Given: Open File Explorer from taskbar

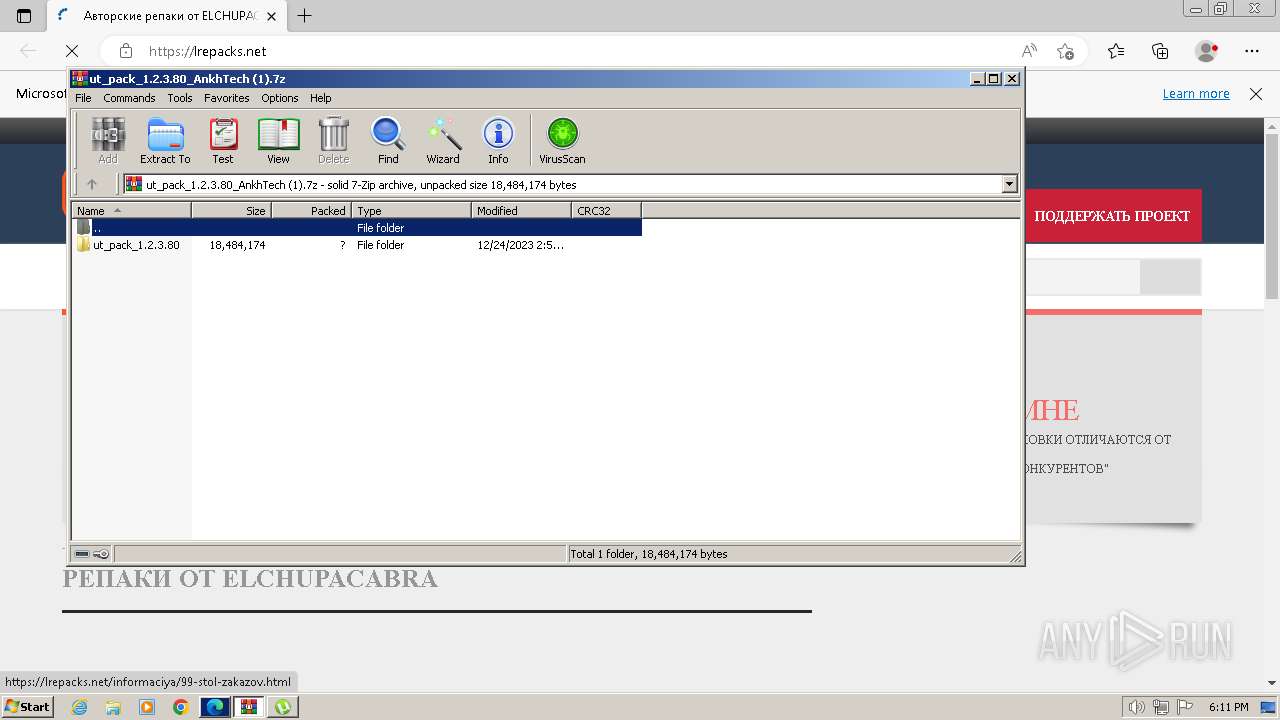Looking at the screenshot, I should [x=113, y=707].
